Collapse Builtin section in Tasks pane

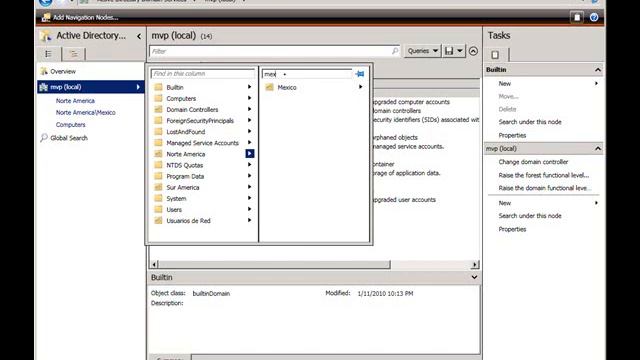click(598, 70)
